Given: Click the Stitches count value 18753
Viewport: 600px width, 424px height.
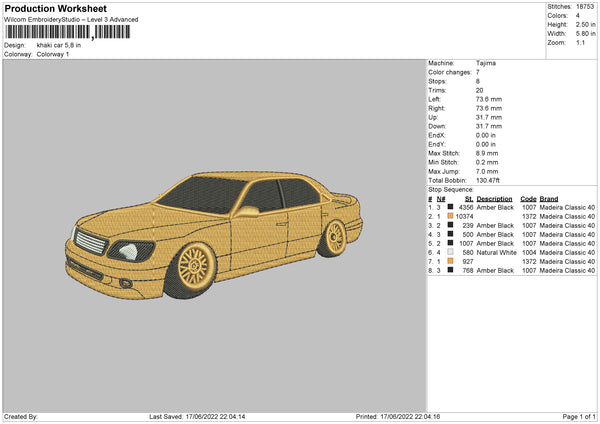Looking at the screenshot, I should pos(586,5).
